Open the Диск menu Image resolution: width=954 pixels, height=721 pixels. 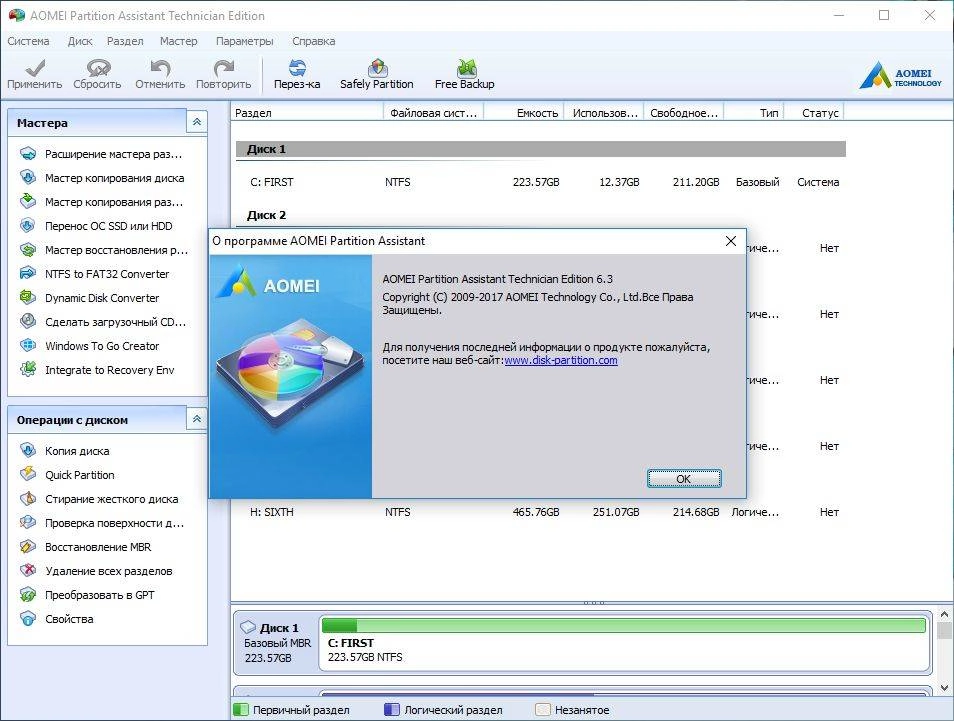[x=80, y=41]
